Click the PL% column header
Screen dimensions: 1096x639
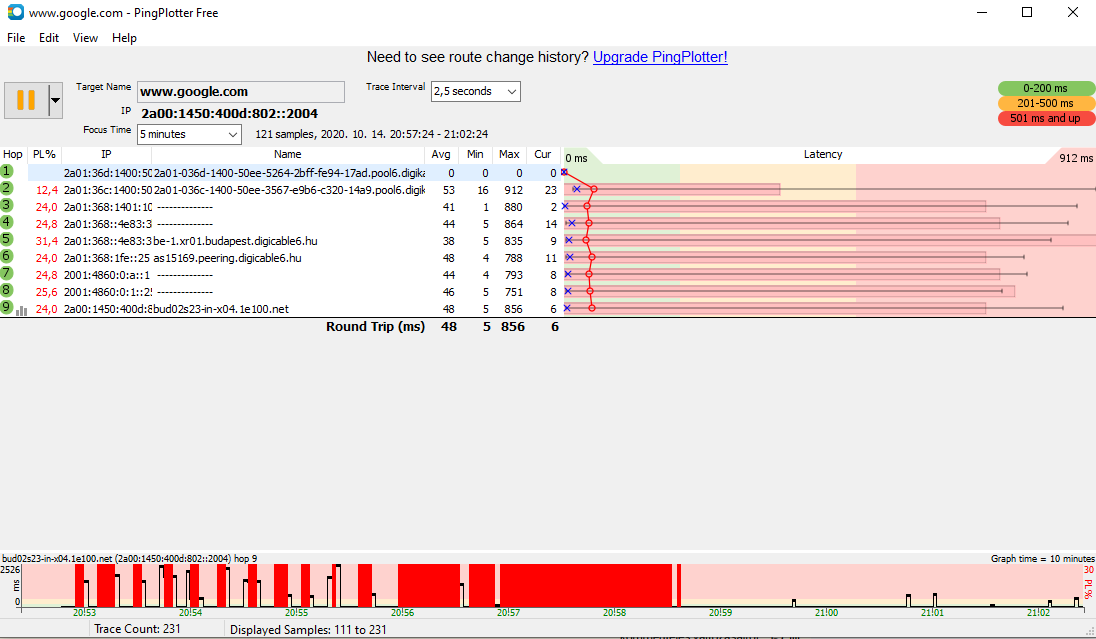click(45, 155)
